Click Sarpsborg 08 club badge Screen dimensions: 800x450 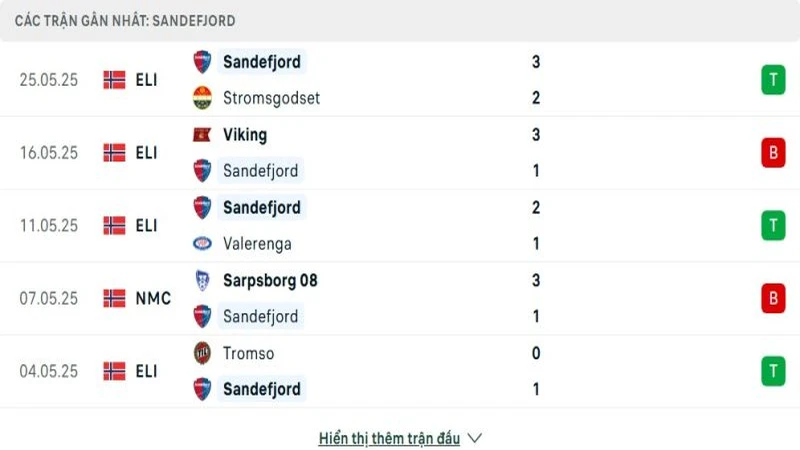[x=202, y=280]
